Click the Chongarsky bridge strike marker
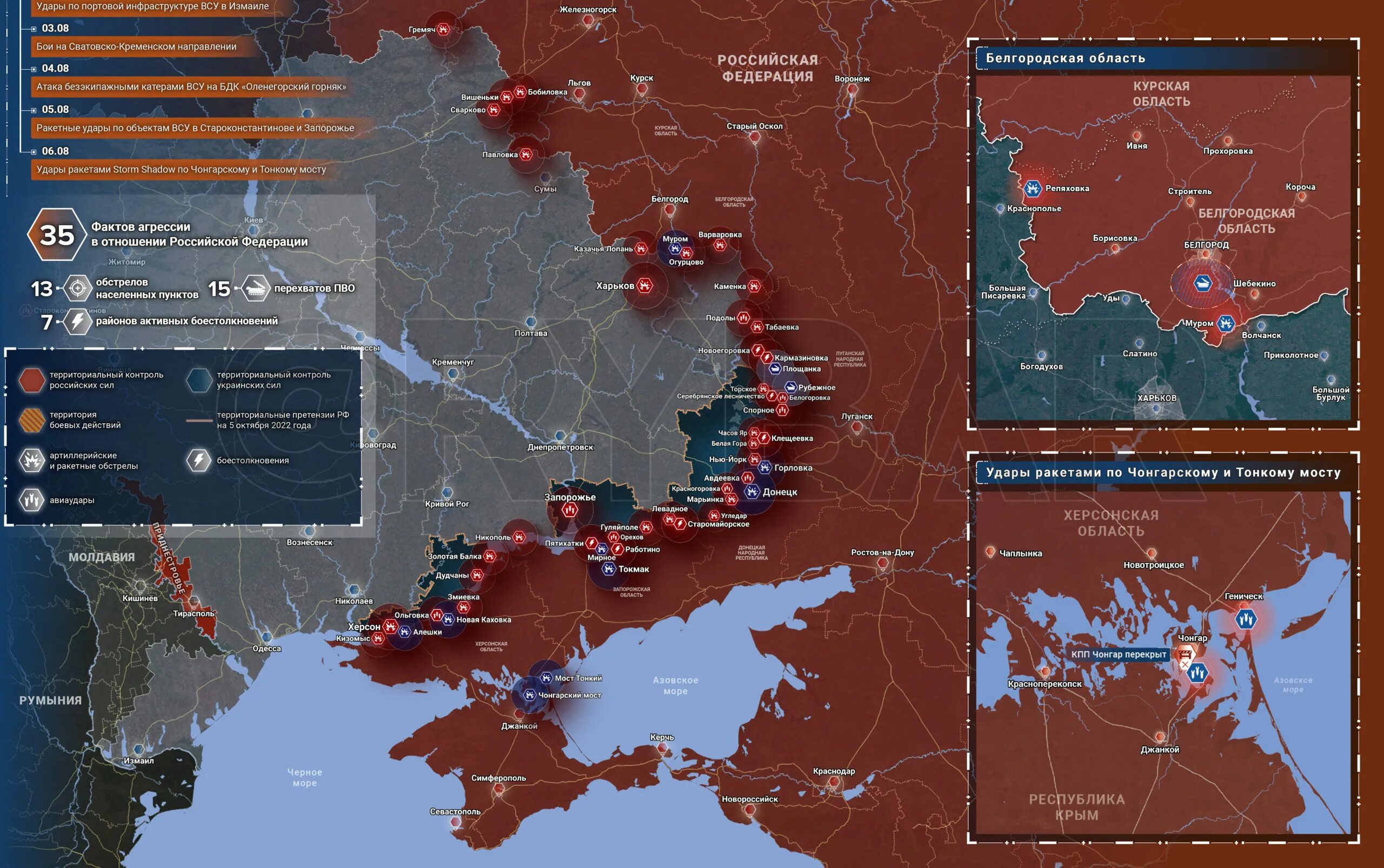Screen dimensions: 1384x868 click(529, 695)
